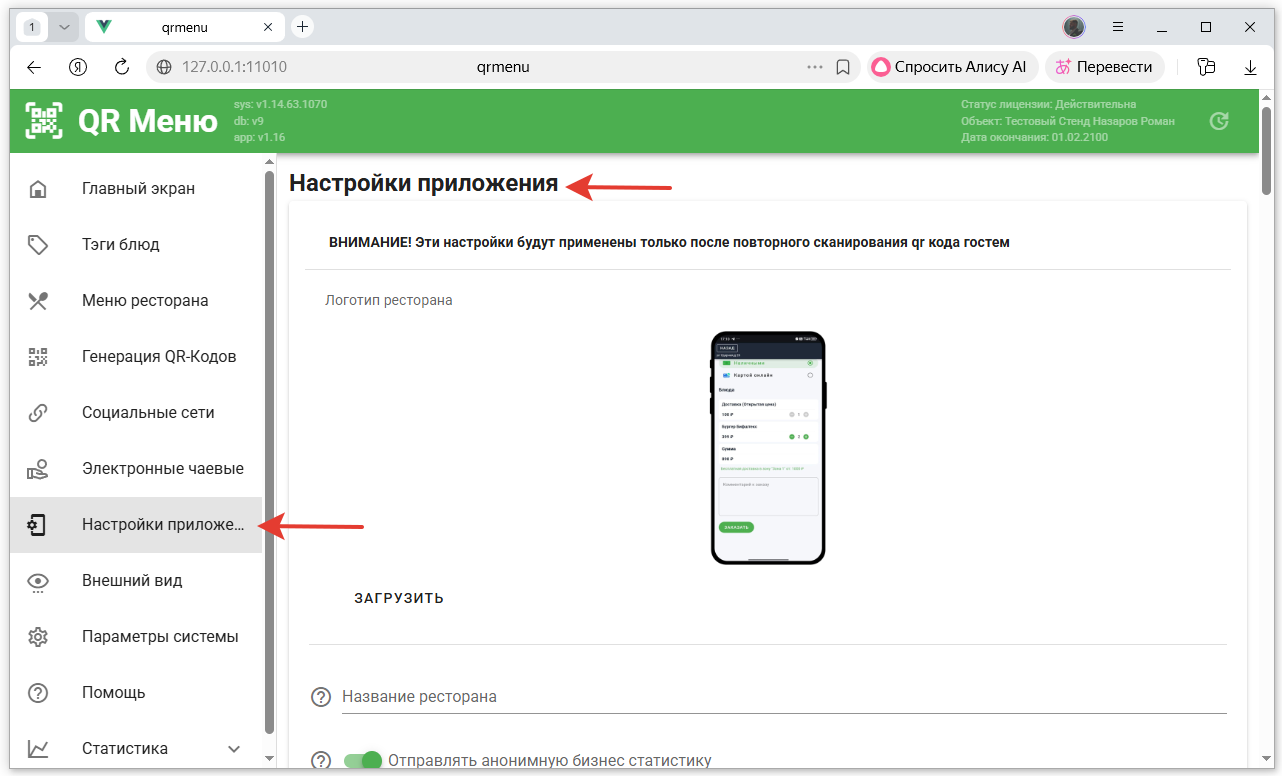The image size is (1282, 777).
Task: Click the home icon for Главный экран
Action: pyautogui.click(x=38, y=189)
